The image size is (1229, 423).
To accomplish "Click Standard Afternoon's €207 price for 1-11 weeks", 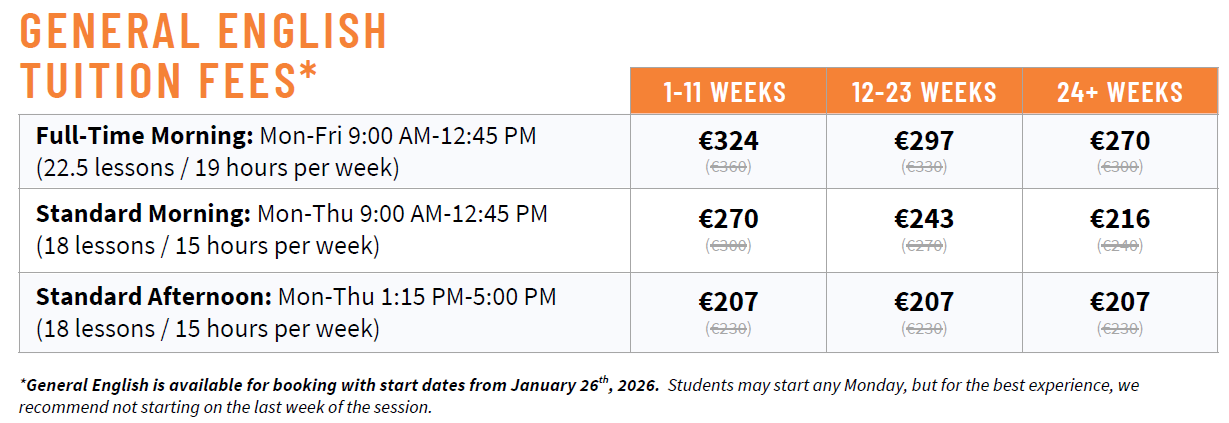I will coord(728,301).
